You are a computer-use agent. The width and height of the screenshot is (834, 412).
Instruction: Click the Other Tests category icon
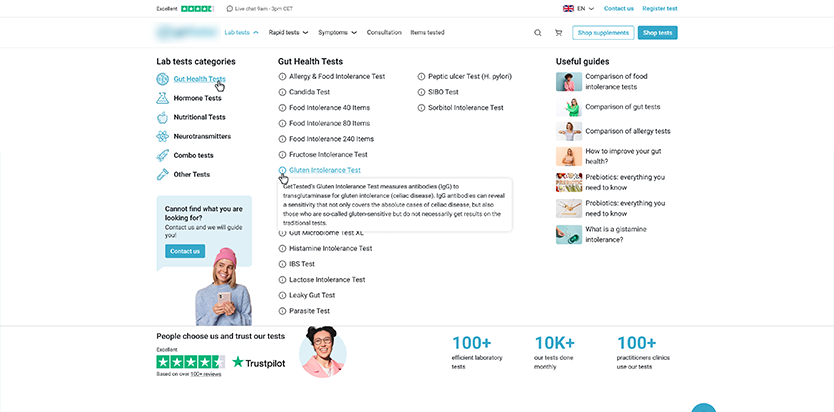point(163,174)
